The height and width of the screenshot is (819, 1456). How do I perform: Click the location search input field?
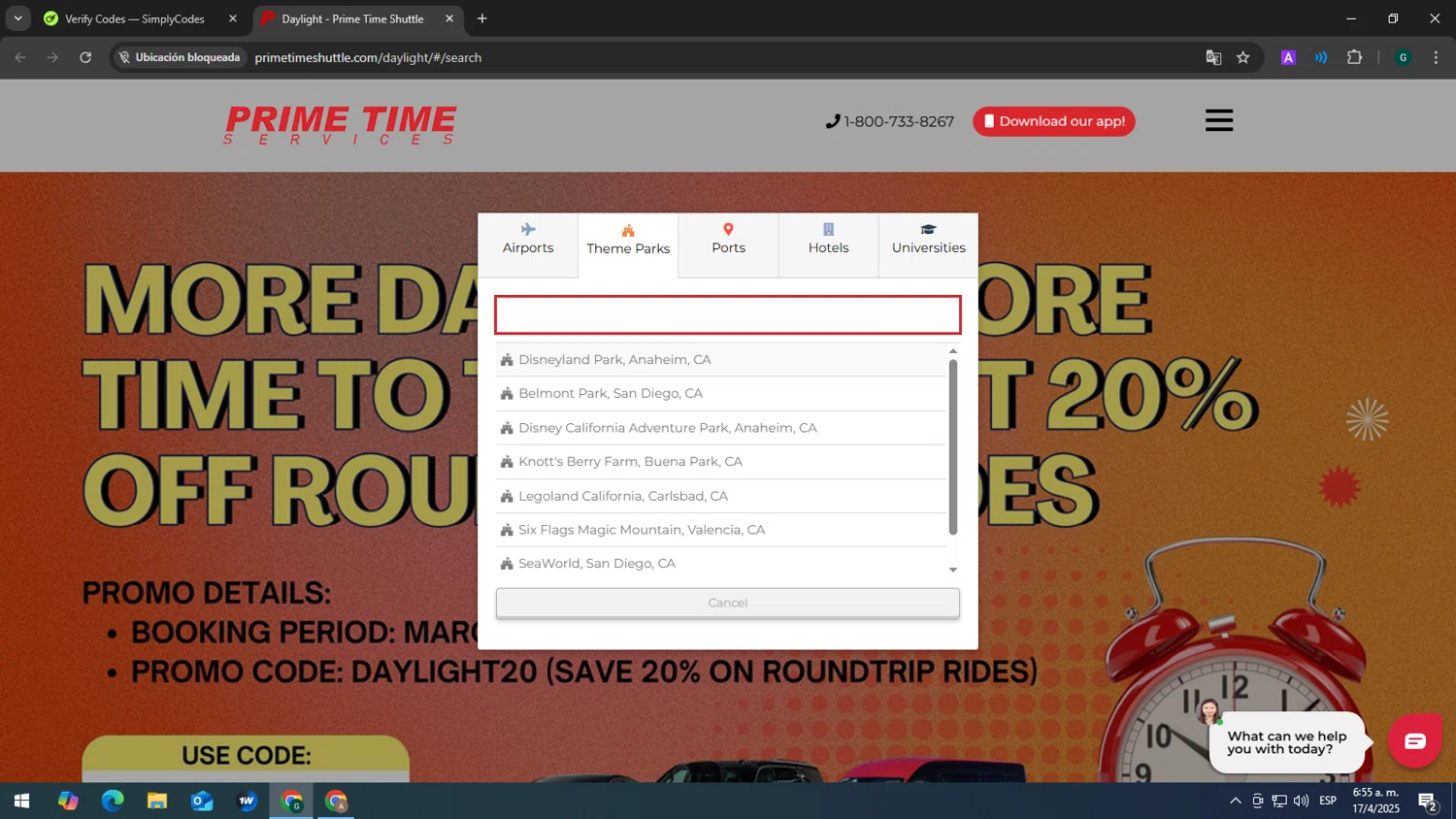728,315
